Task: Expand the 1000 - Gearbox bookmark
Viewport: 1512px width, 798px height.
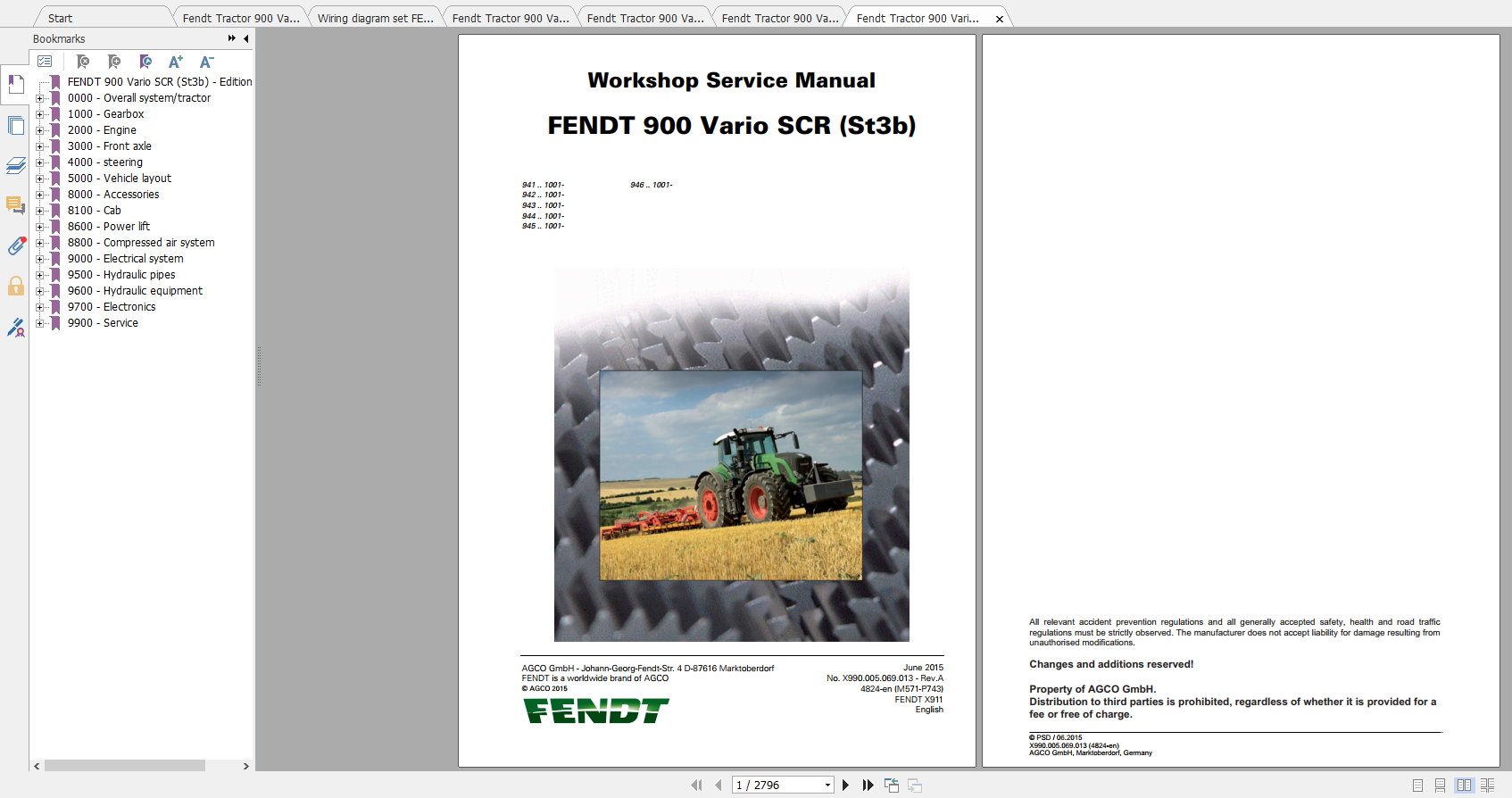Action: pos(39,114)
